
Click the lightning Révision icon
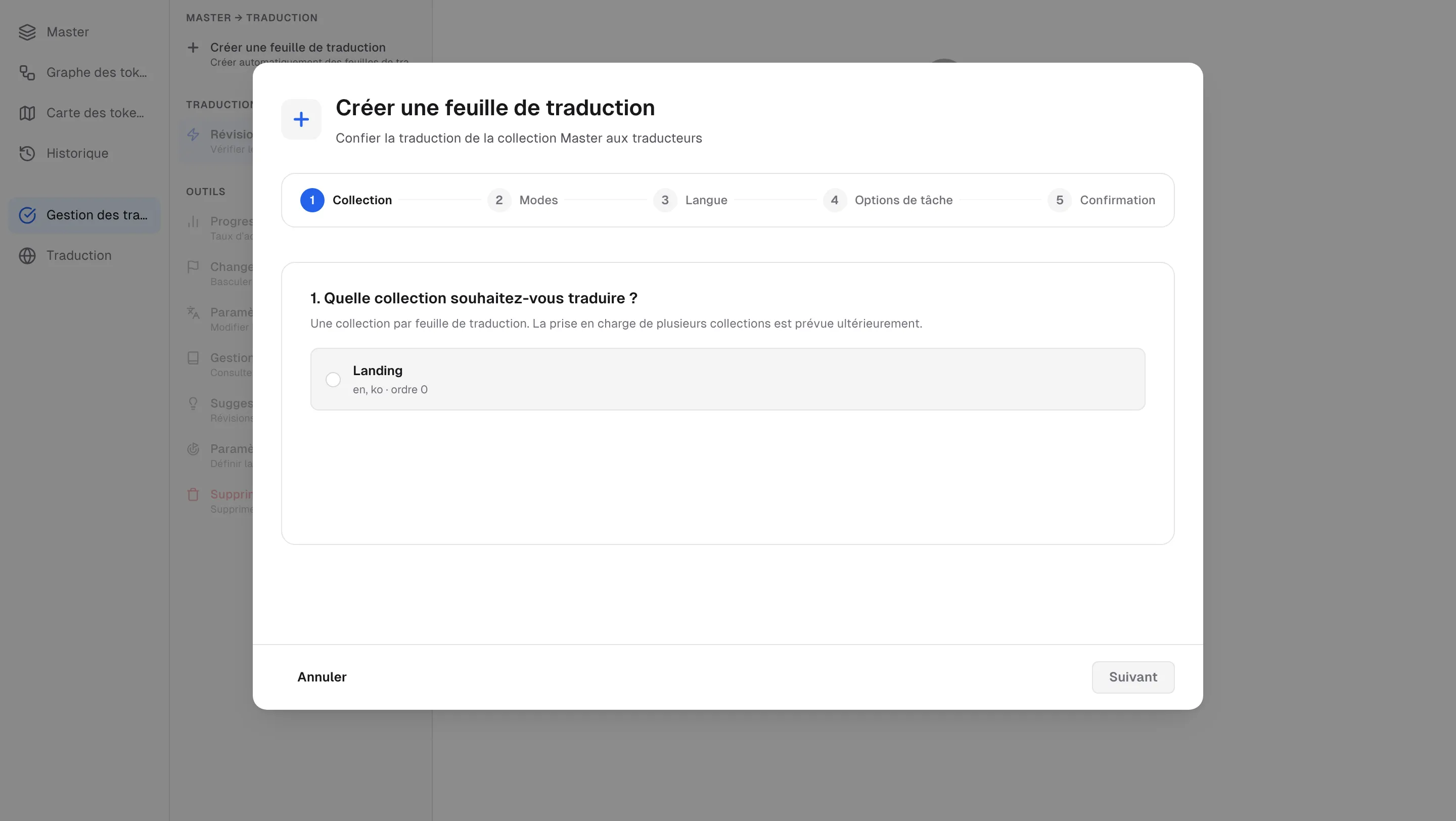coord(193,134)
